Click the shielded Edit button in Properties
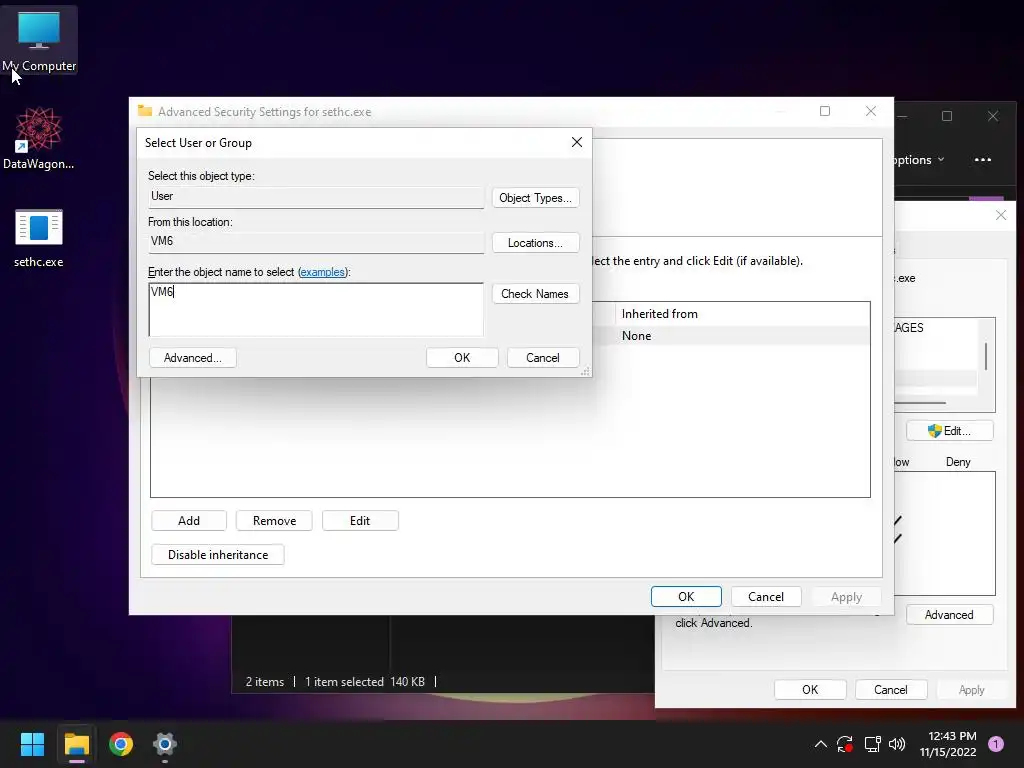 click(950, 431)
